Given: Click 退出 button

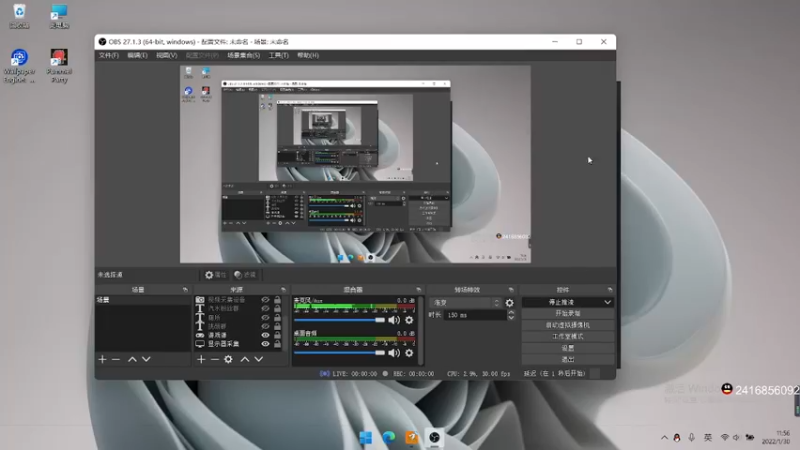Looking at the screenshot, I should 567,359.
